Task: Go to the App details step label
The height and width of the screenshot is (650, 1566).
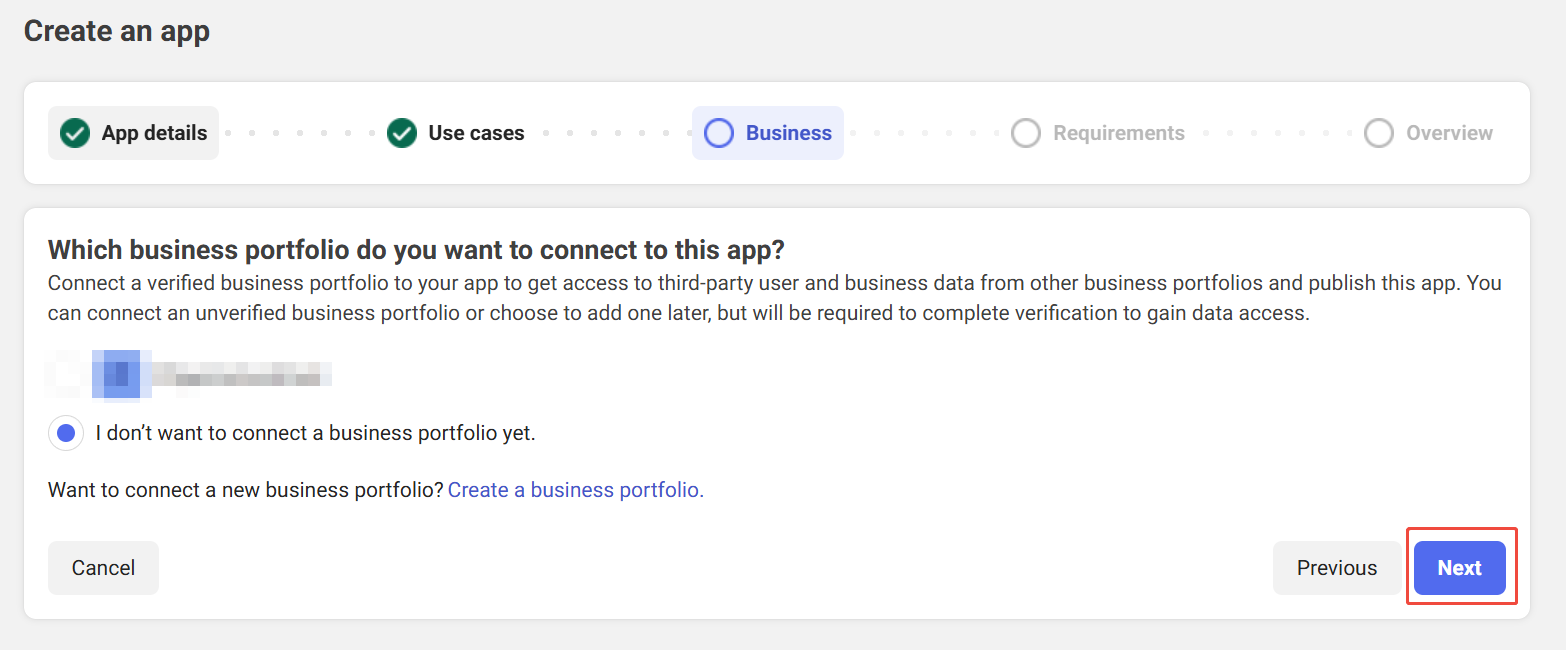Action: (x=154, y=133)
